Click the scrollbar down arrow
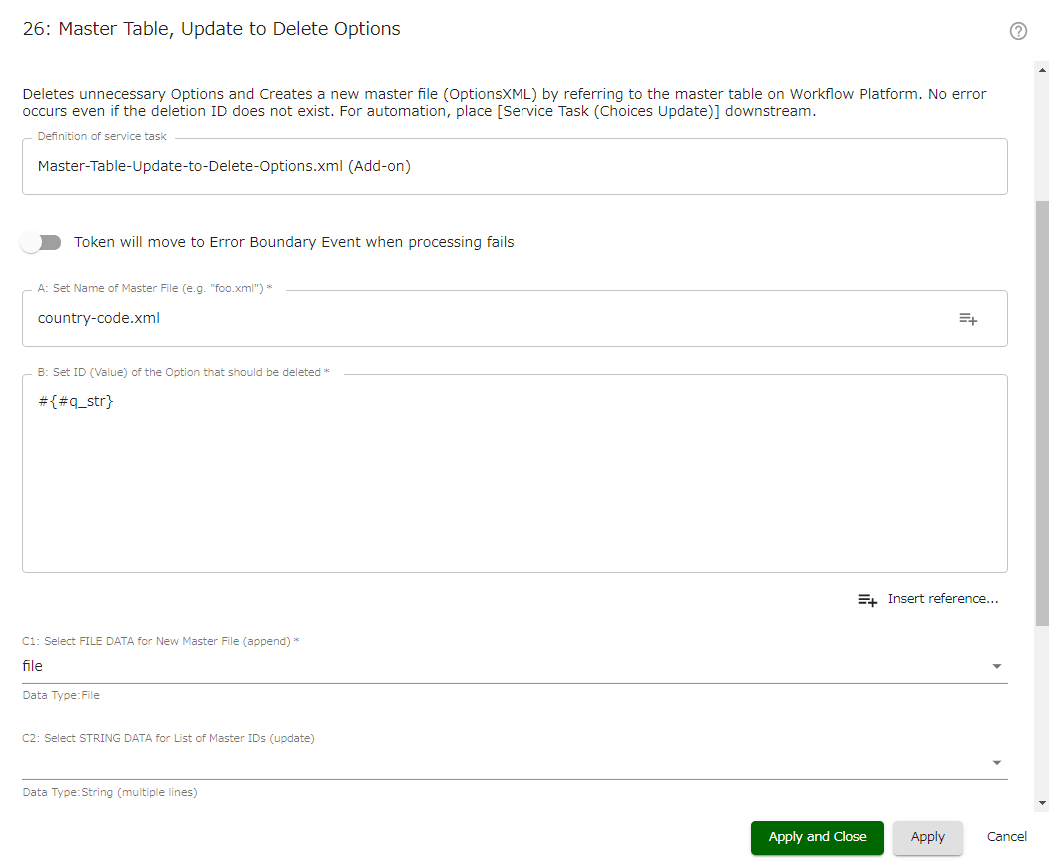The width and height of the screenshot is (1049, 862). pyautogui.click(x=1040, y=800)
